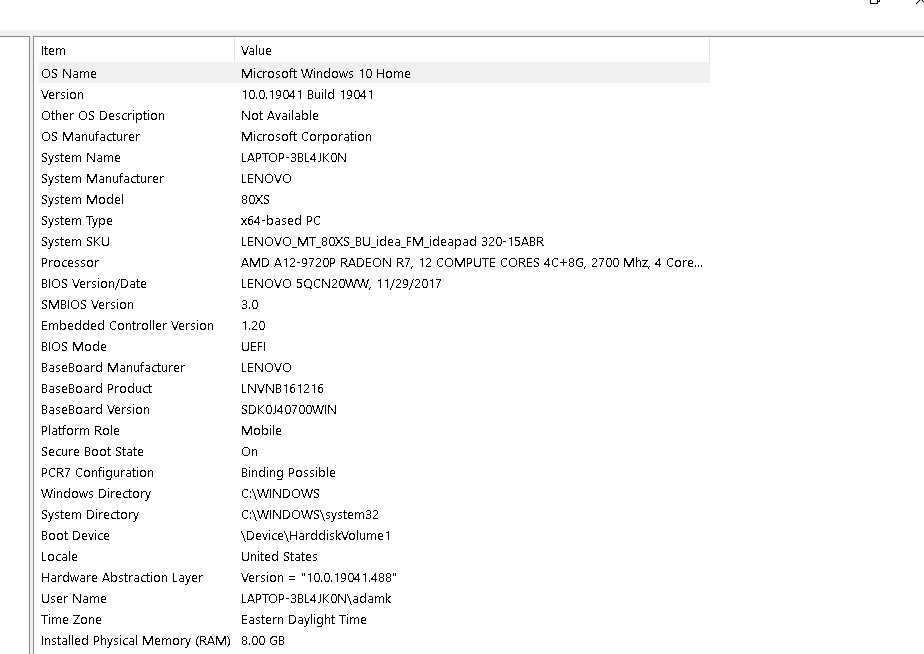The image size is (924, 654).
Task: Select the Secure Boot State row
Action: coord(374,452)
